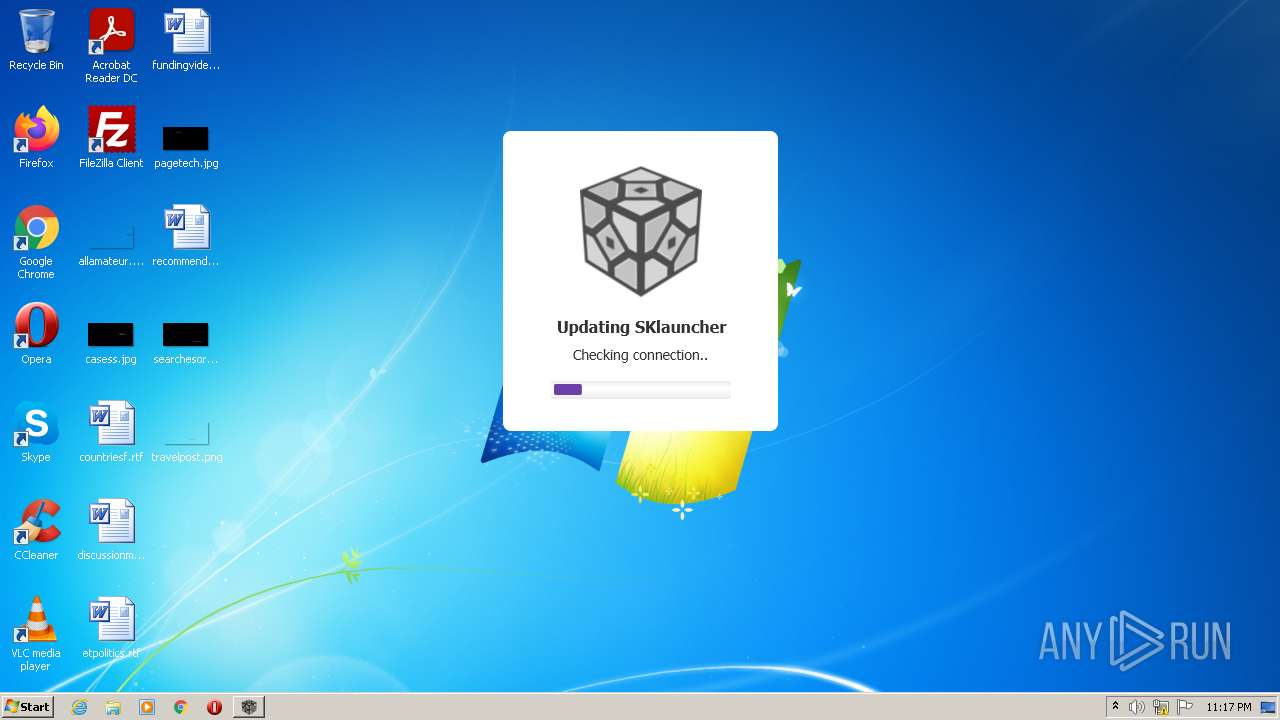Launch FileZilla Client shortcut

click(111, 138)
